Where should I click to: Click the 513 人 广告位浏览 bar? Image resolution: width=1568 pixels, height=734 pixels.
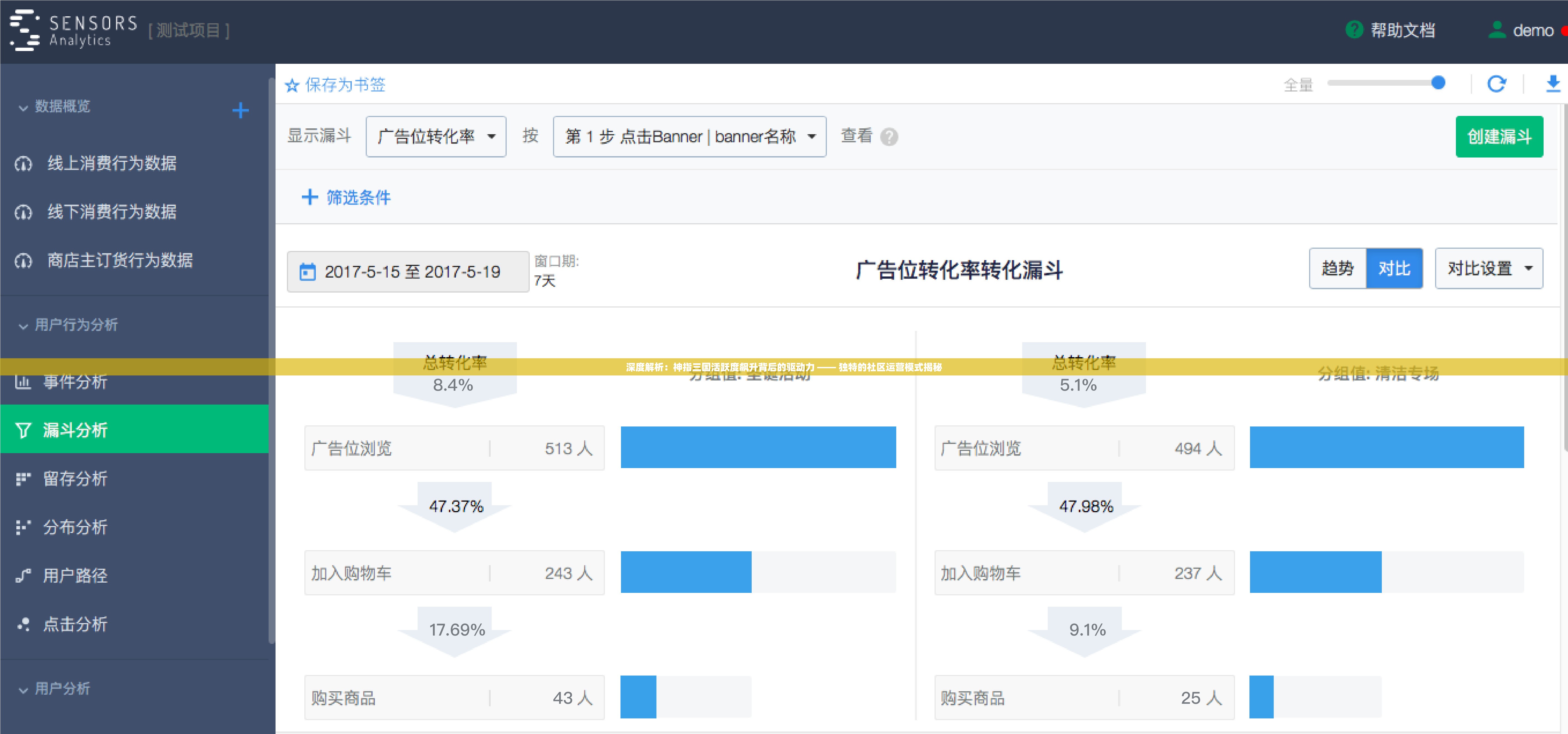(758, 447)
